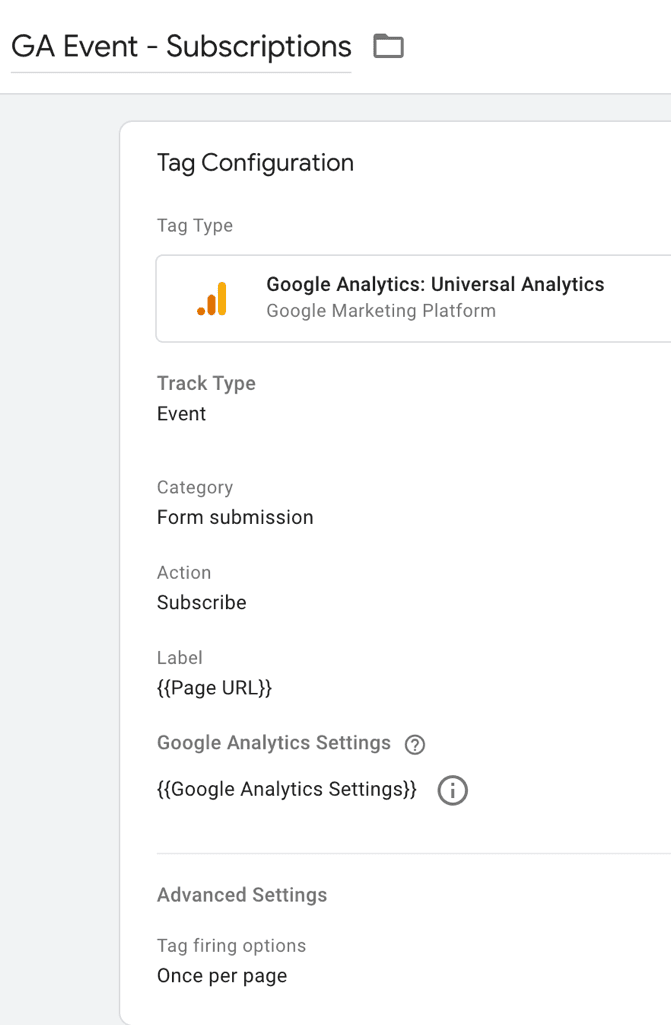Click the Tag firing options label
Viewport: 671px width, 1025px height.
[231, 945]
